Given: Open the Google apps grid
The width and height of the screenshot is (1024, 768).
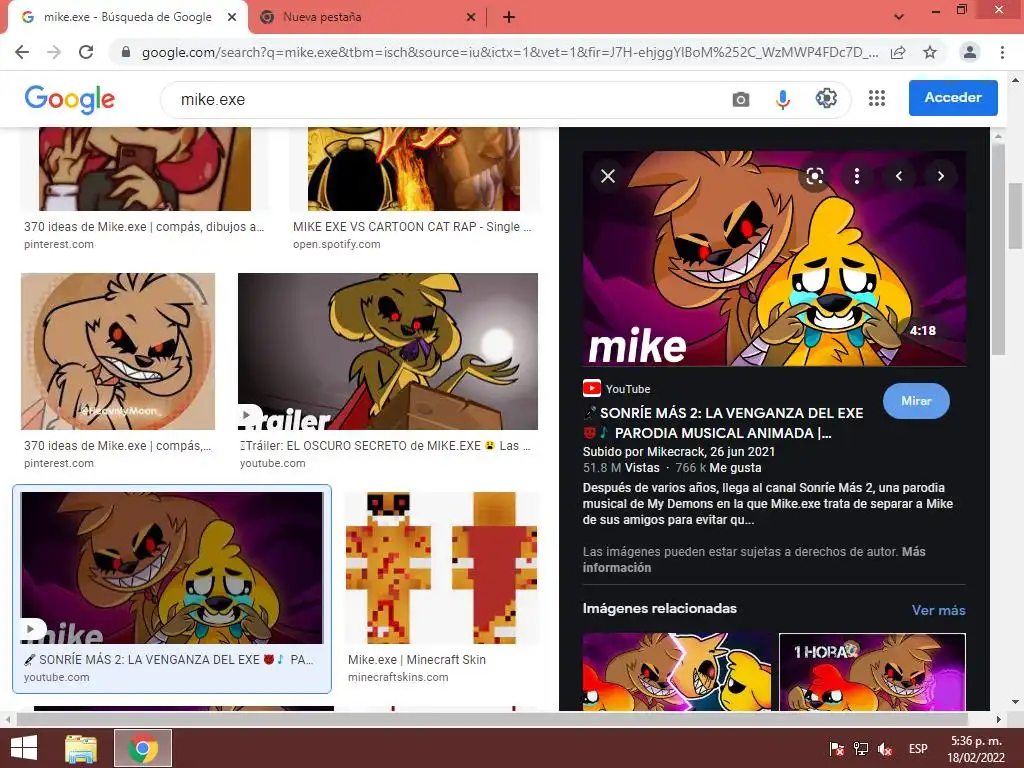Looking at the screenshot, I should (877, 99).
